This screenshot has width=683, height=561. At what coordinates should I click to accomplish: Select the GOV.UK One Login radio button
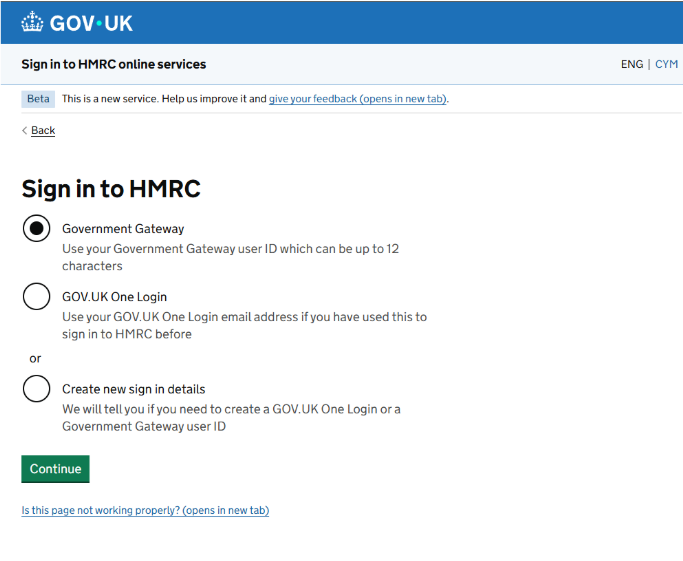(x=37, y=297)
